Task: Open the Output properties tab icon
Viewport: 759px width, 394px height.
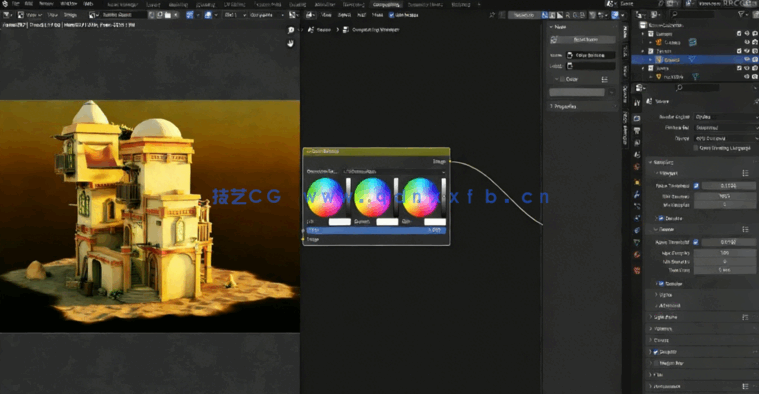Action: [637, 131]
